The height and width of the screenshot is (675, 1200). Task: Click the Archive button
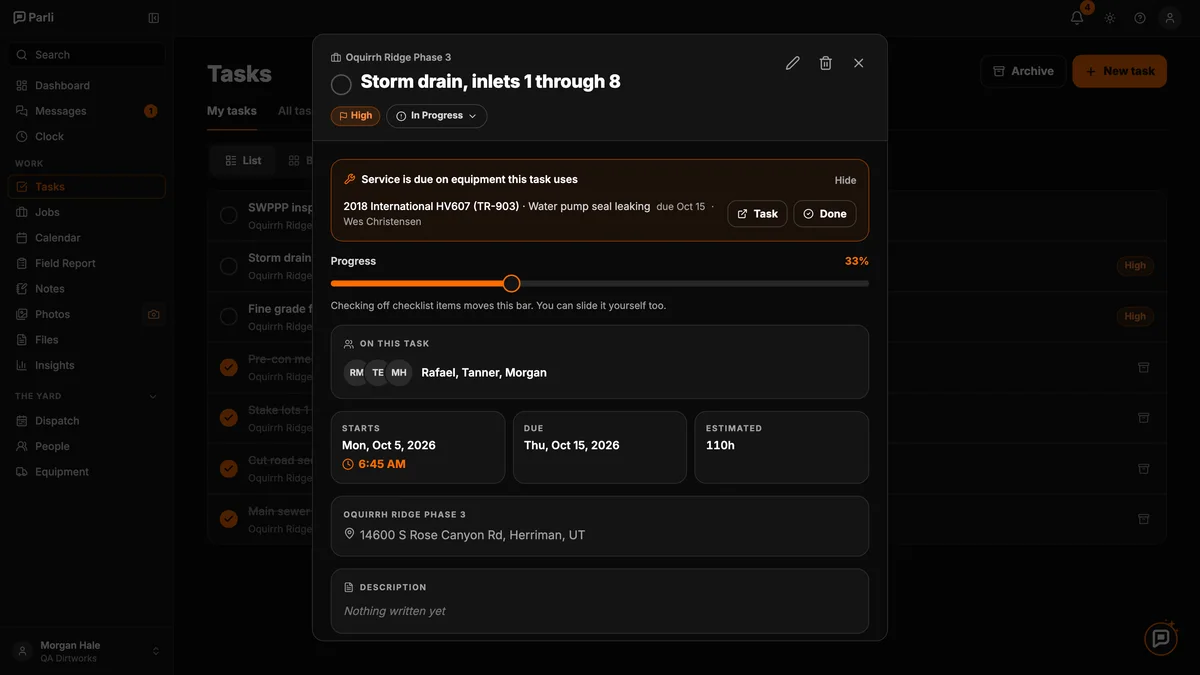tap(1023, 71)
